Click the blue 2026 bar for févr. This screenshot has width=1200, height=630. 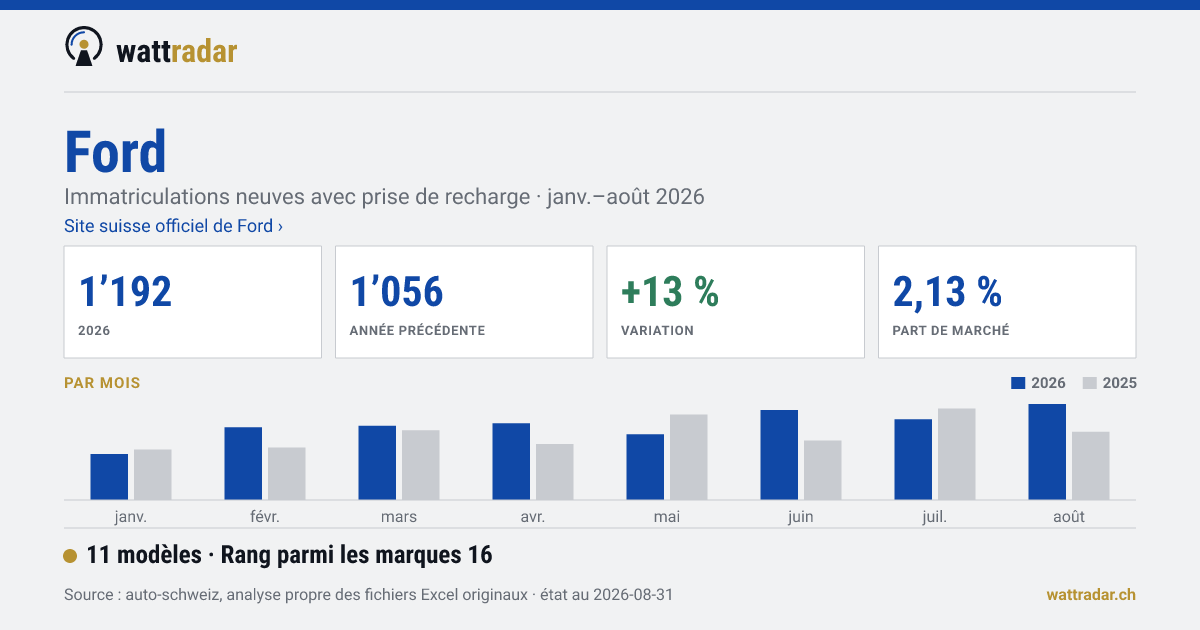[x=243, y=464]
